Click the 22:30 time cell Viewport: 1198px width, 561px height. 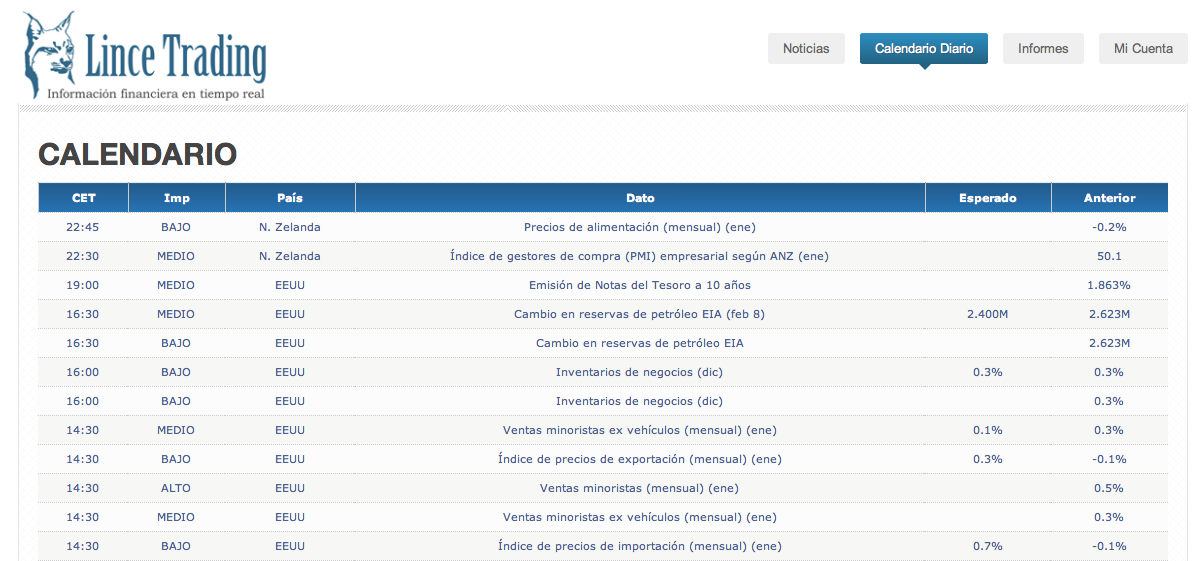[83, 256]
